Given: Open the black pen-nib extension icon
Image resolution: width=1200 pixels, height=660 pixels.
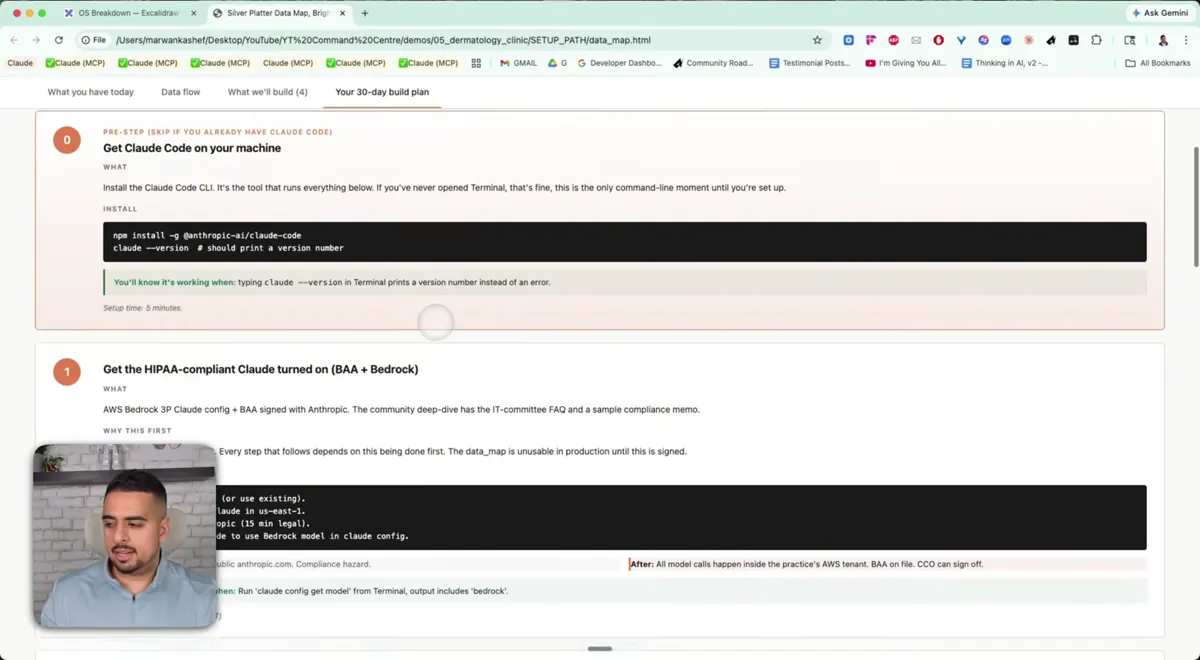Looking at the screenshot, I should coord(1051,40).
